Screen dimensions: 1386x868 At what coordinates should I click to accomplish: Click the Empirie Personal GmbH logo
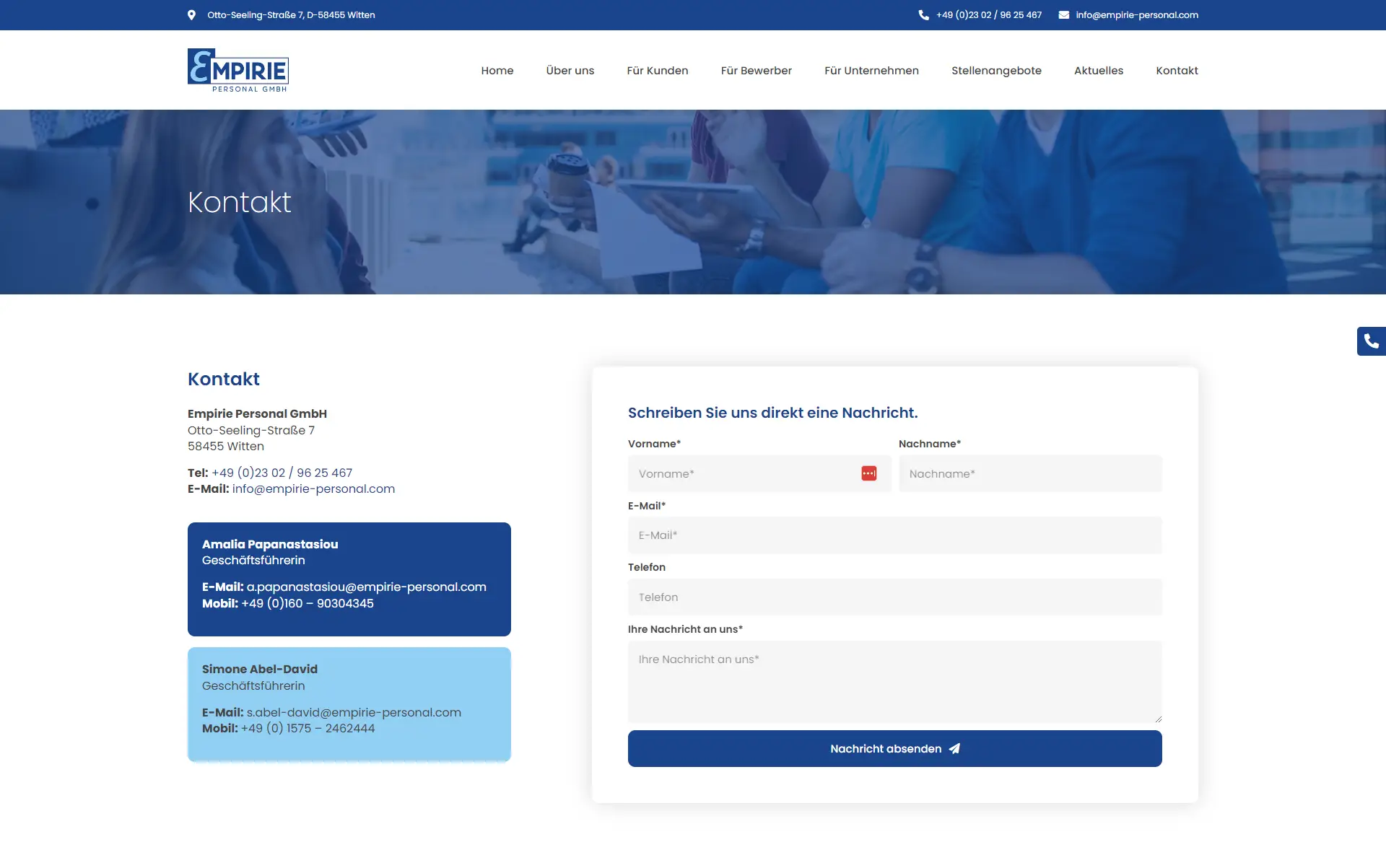[238, 70]
